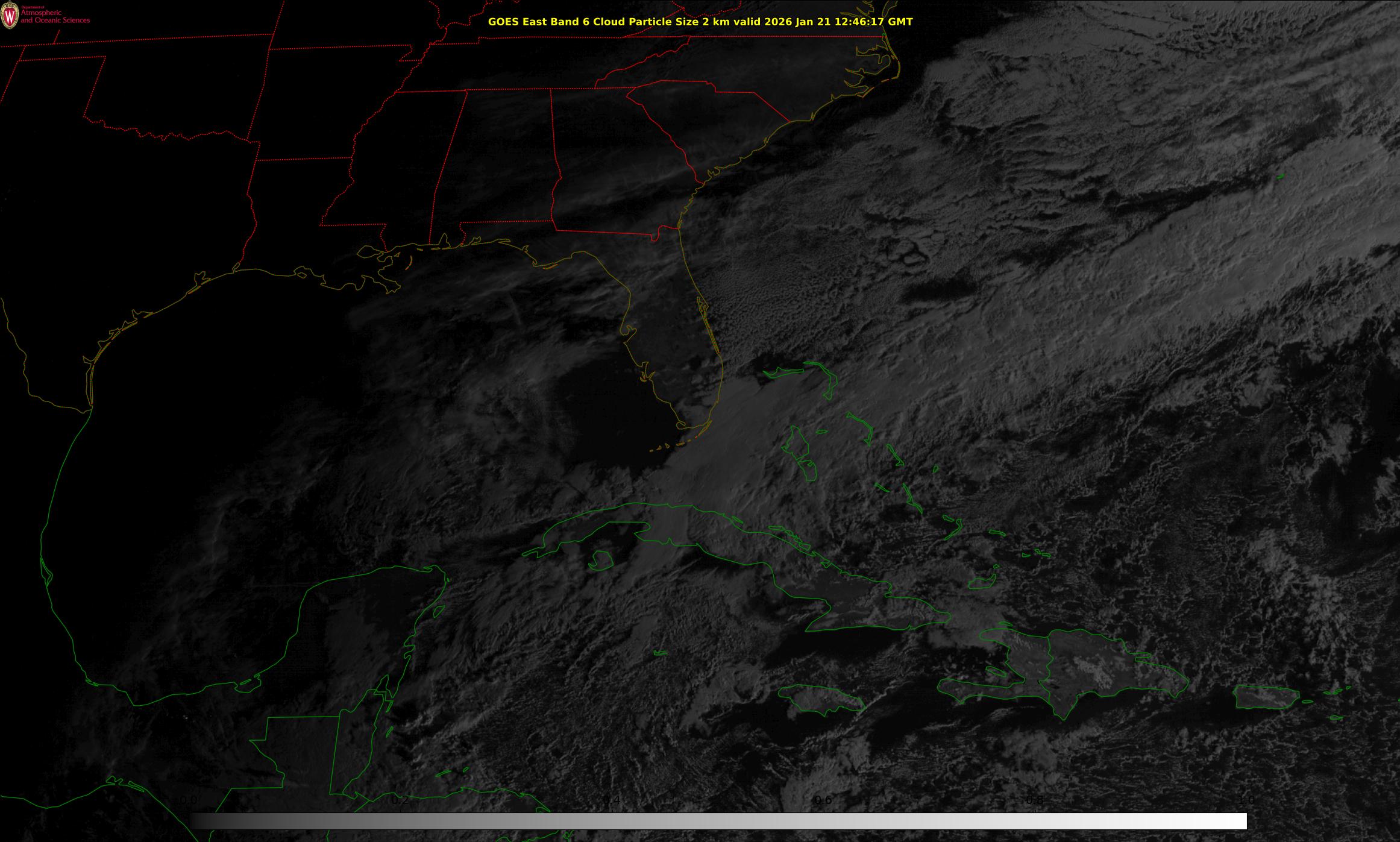Click the 0.6 colorbar tick label
This screenshot has height=842, width=1400.
(x=823, y=800)
